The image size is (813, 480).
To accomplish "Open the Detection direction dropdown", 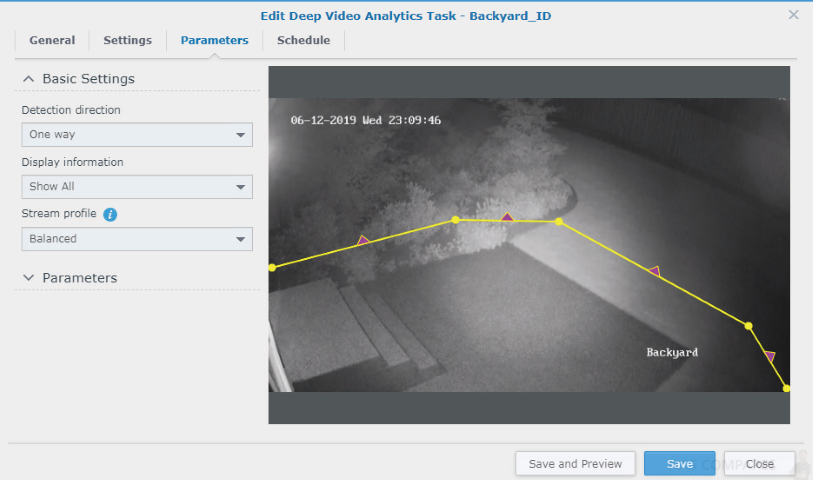I will [137, 135].
